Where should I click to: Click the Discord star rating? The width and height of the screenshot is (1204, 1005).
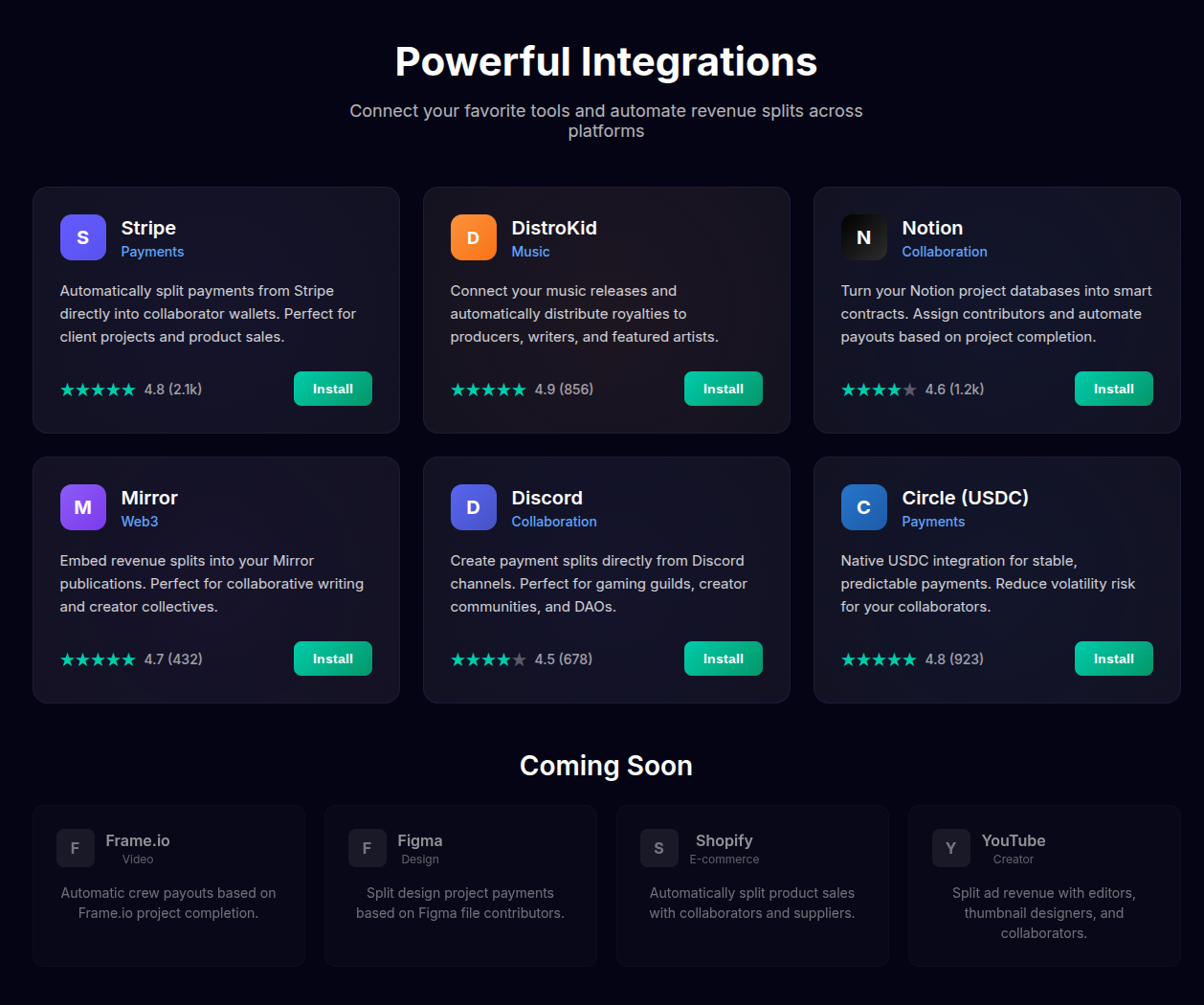(x=488, y=659)
